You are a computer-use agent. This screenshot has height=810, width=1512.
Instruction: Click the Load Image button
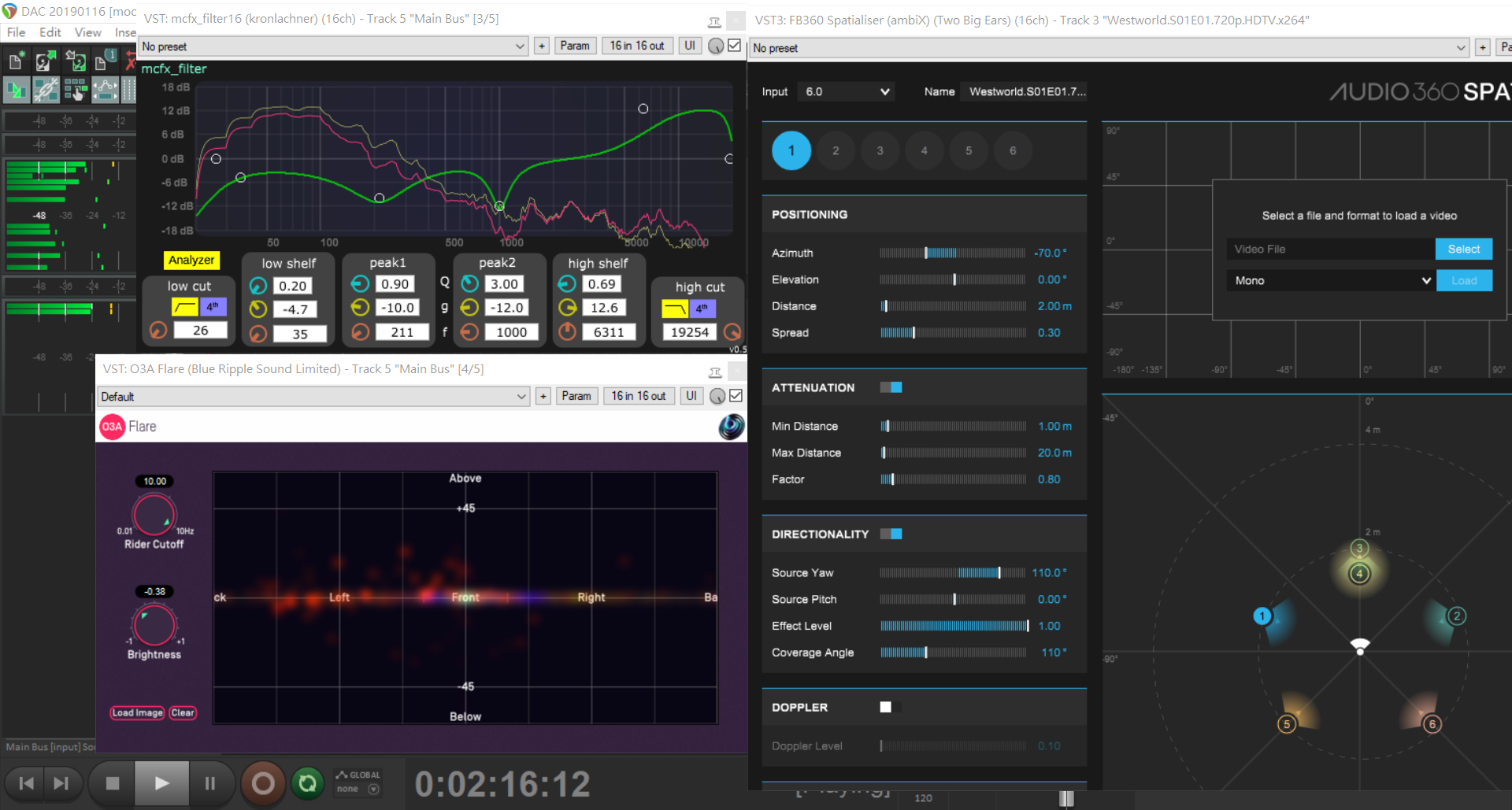[137, 712]
